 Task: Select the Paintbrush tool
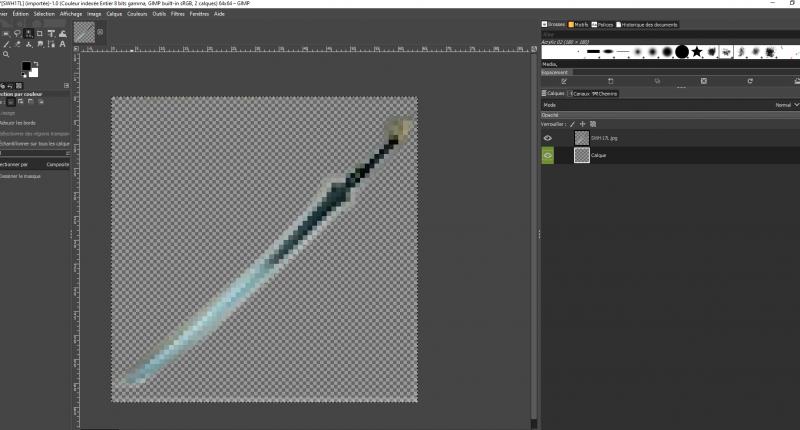(6, 45)
